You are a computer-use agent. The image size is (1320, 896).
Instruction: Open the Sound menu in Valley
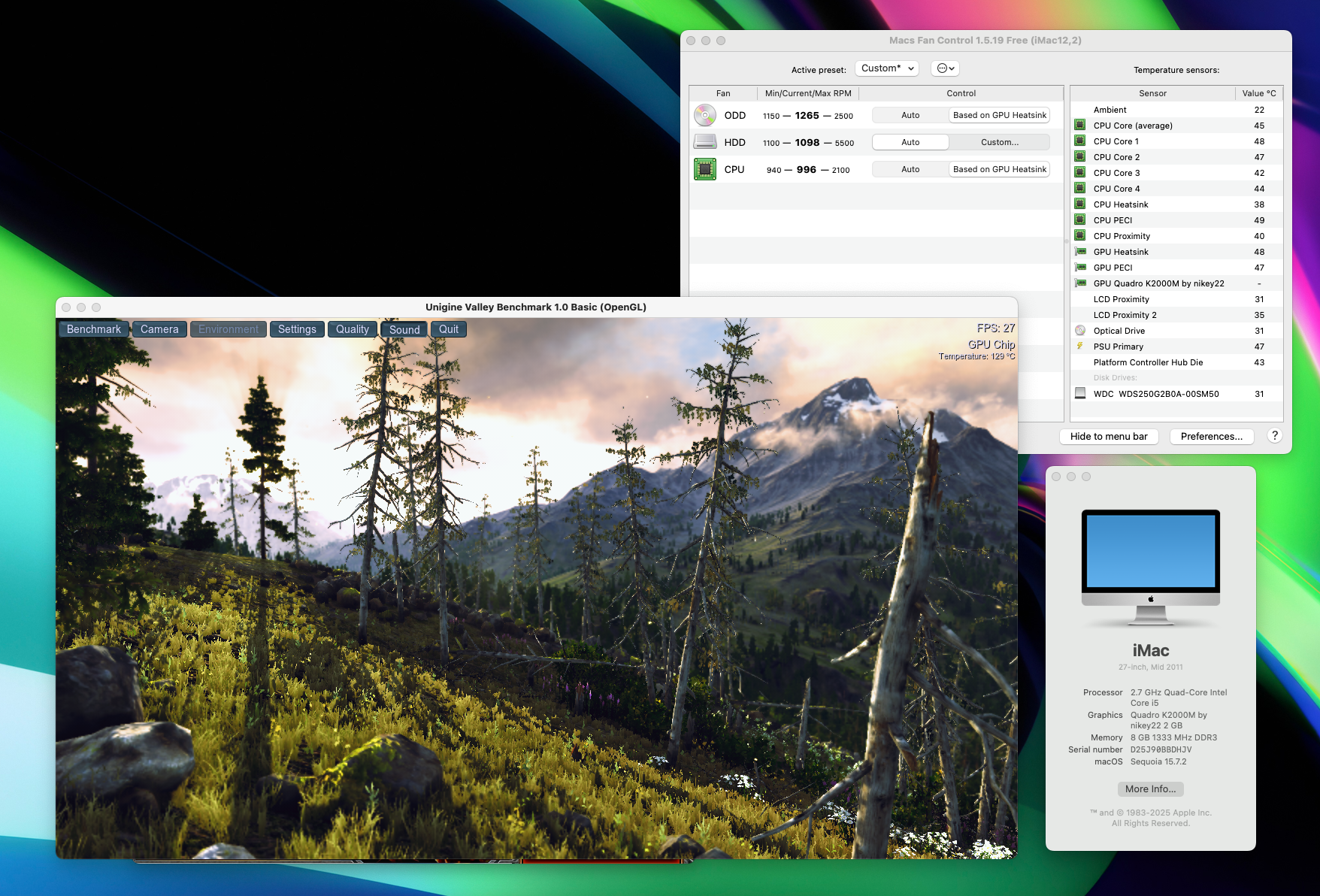tap(404, 329)
